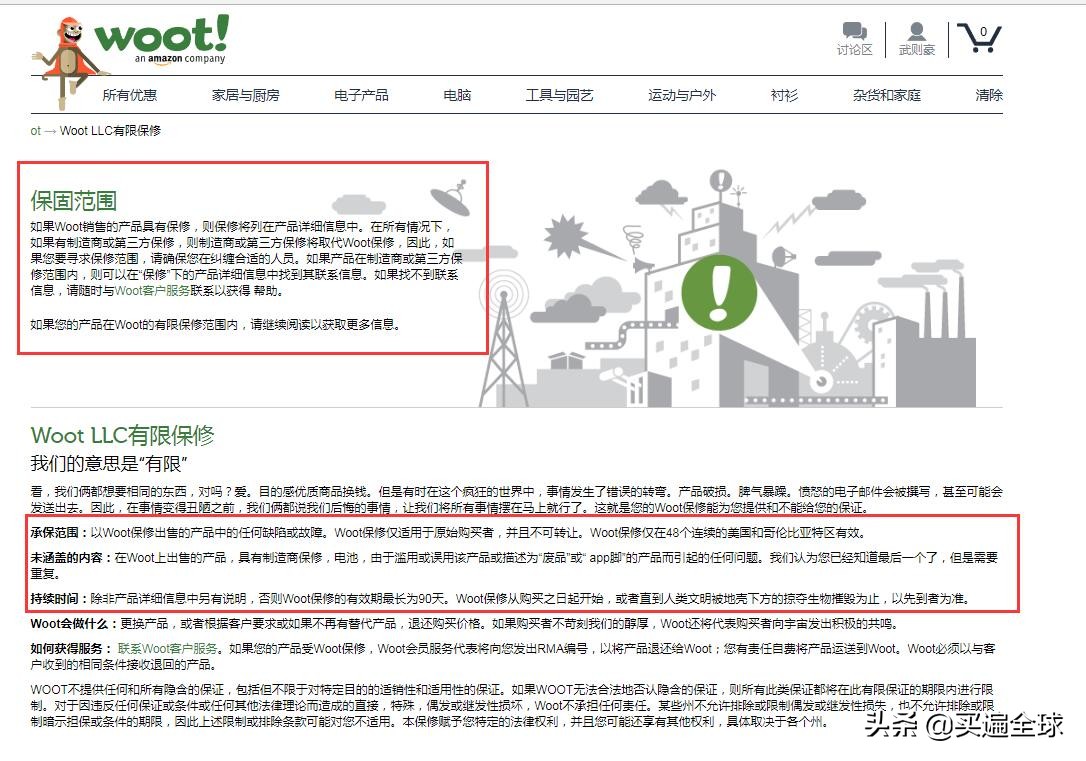Select the 衬衫 menu item
The image size is (1086, 761).
(x=784, y=94)
